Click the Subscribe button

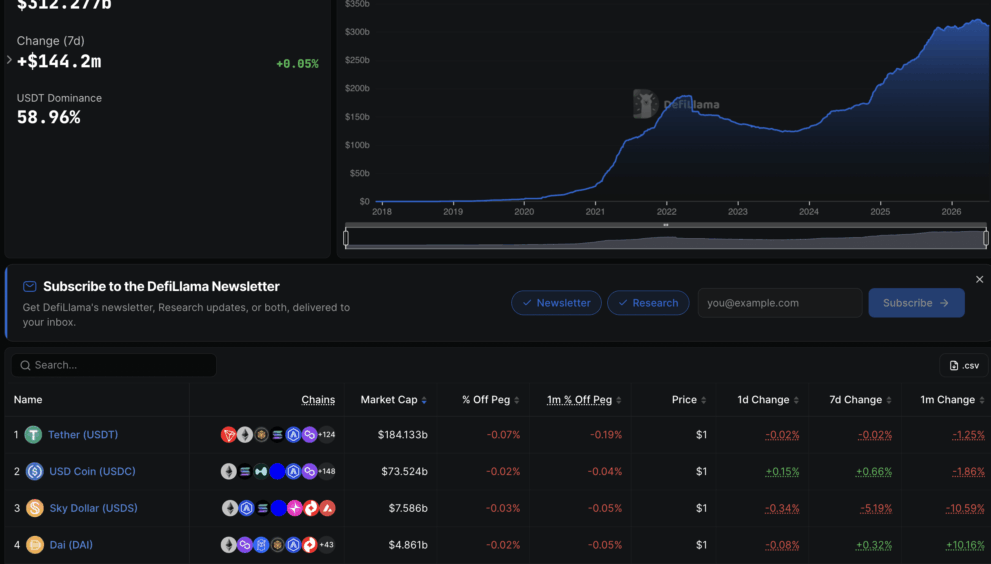916,303
